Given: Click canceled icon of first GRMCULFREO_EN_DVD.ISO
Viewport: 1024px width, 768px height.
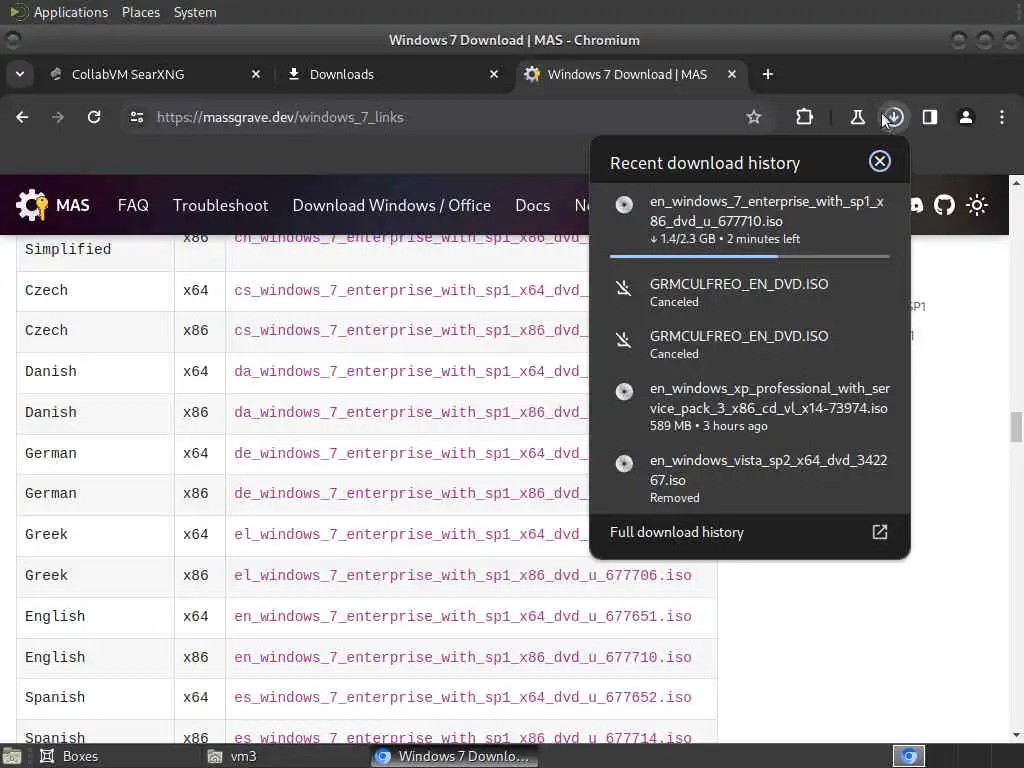Looking at the screenshot, I should 624,287.
